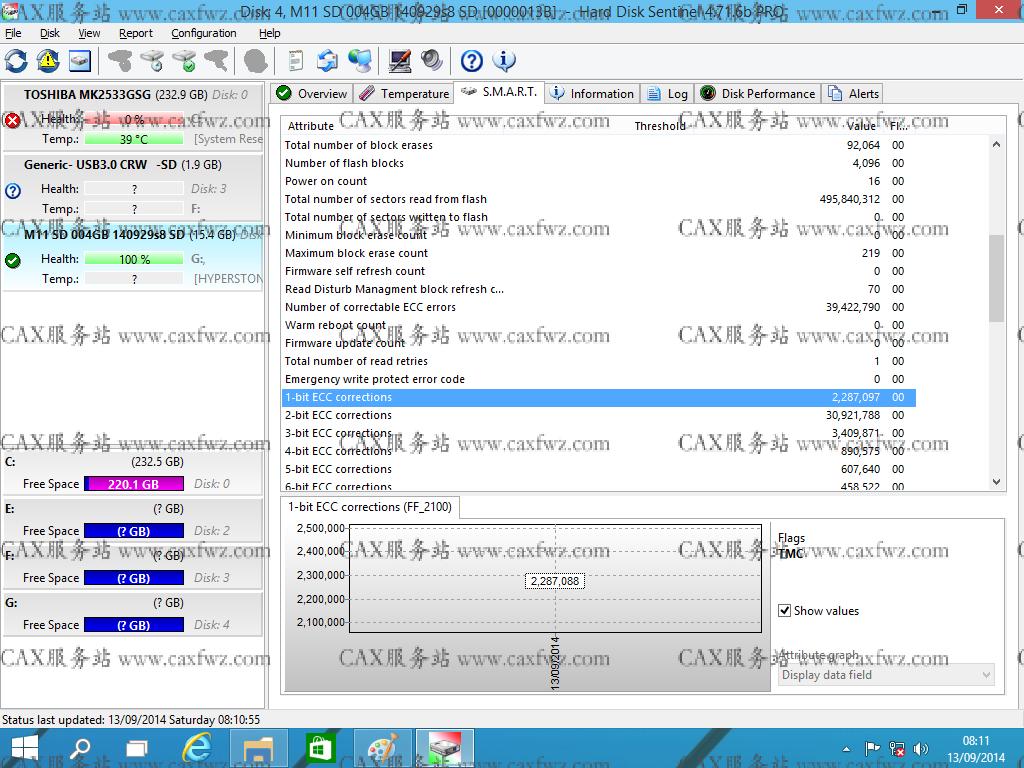Open the Information tab

tap(592, 93)
